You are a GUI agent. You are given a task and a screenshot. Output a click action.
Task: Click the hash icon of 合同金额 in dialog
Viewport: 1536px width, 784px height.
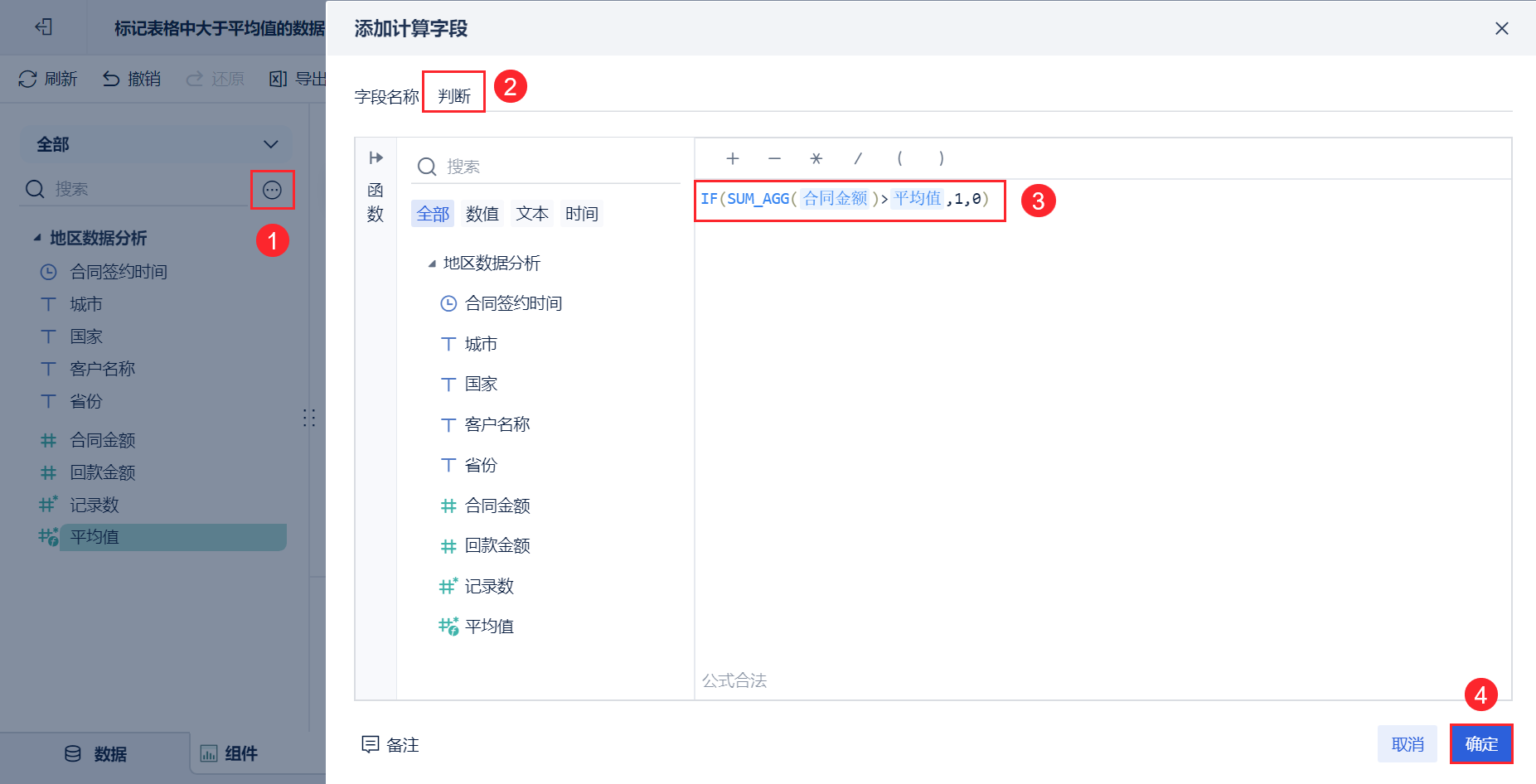(448, 506)
